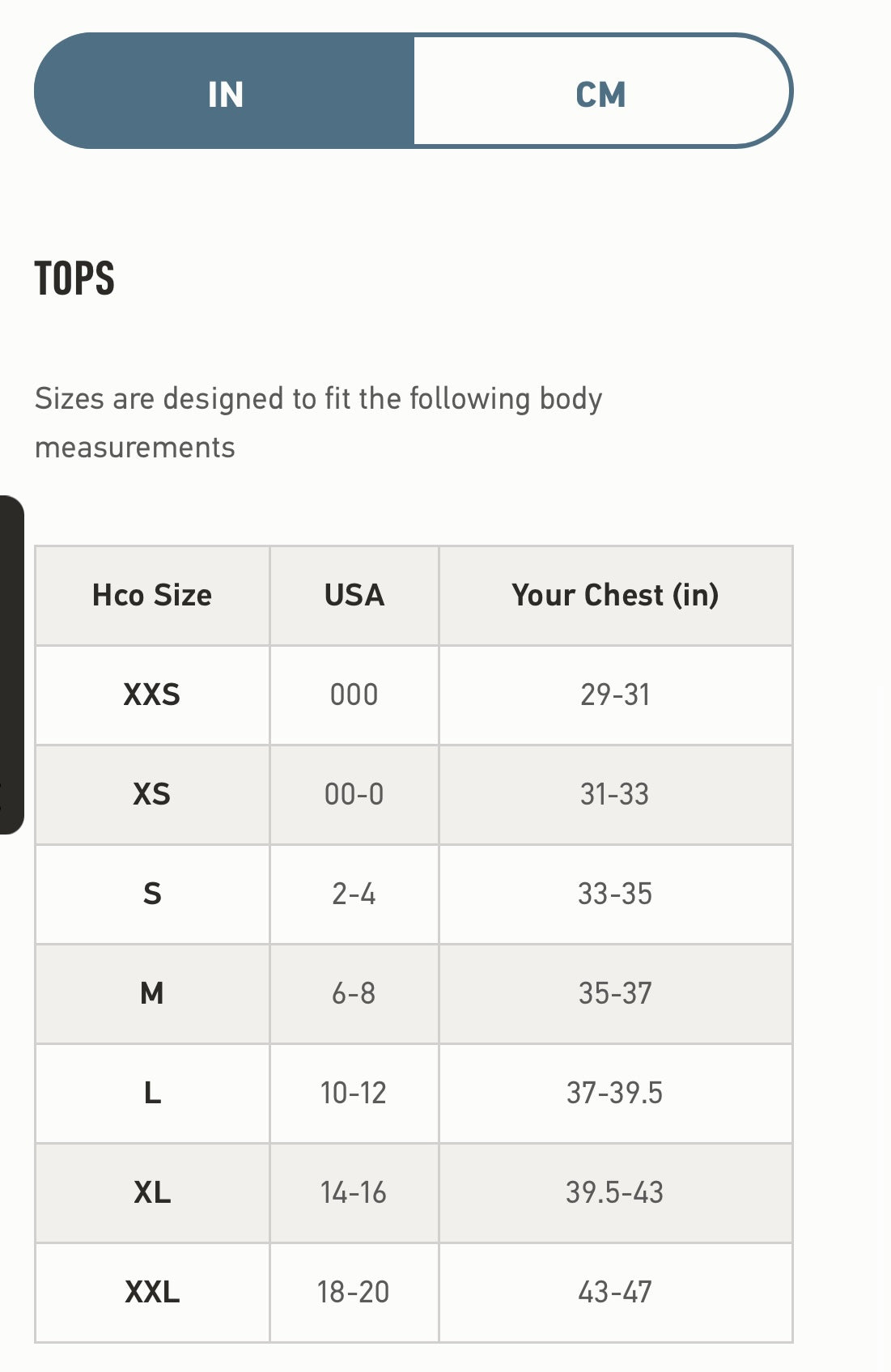Image resolution: width=891 pixels, height=1372 pixels.
Task: Click the sizes description text
Action: click(x=318, y=423)
